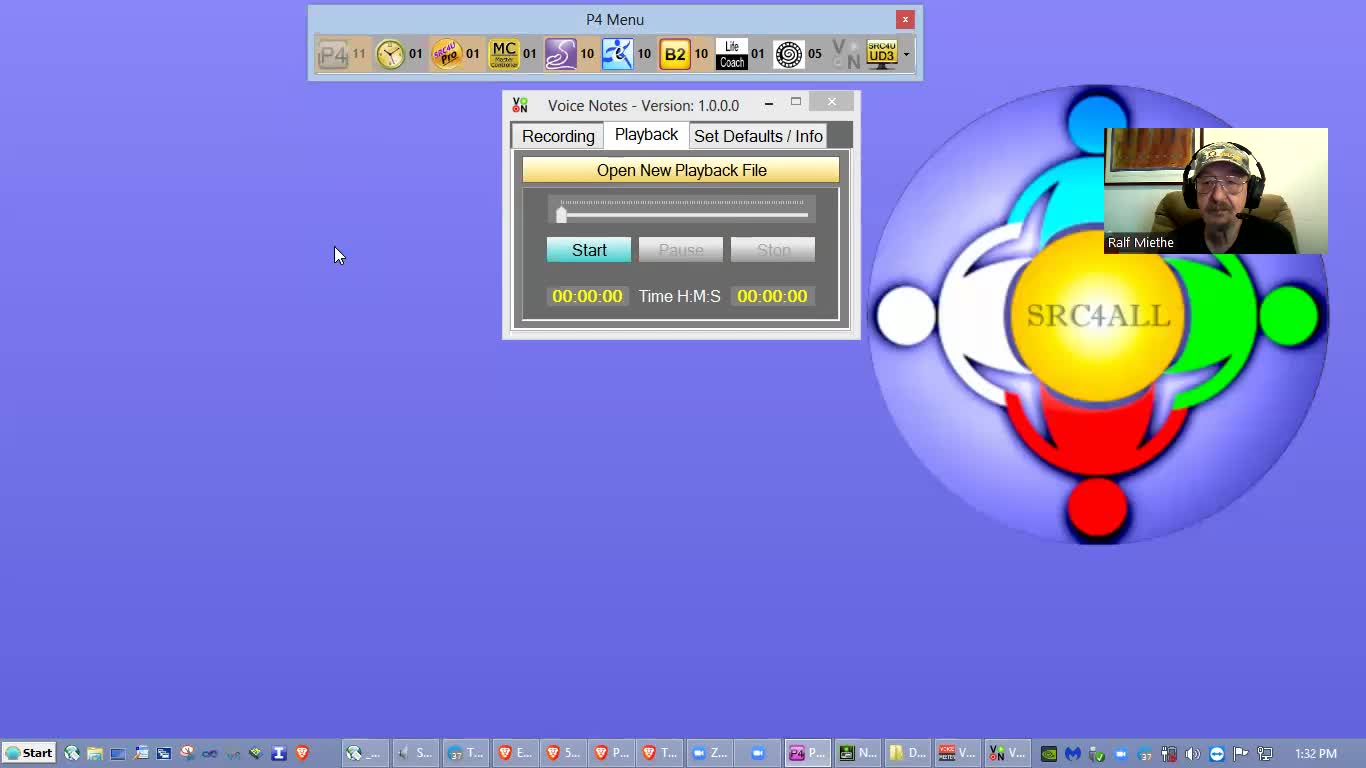
Task: Click the volume speaker tray icon
Action: coord(1193,754)
